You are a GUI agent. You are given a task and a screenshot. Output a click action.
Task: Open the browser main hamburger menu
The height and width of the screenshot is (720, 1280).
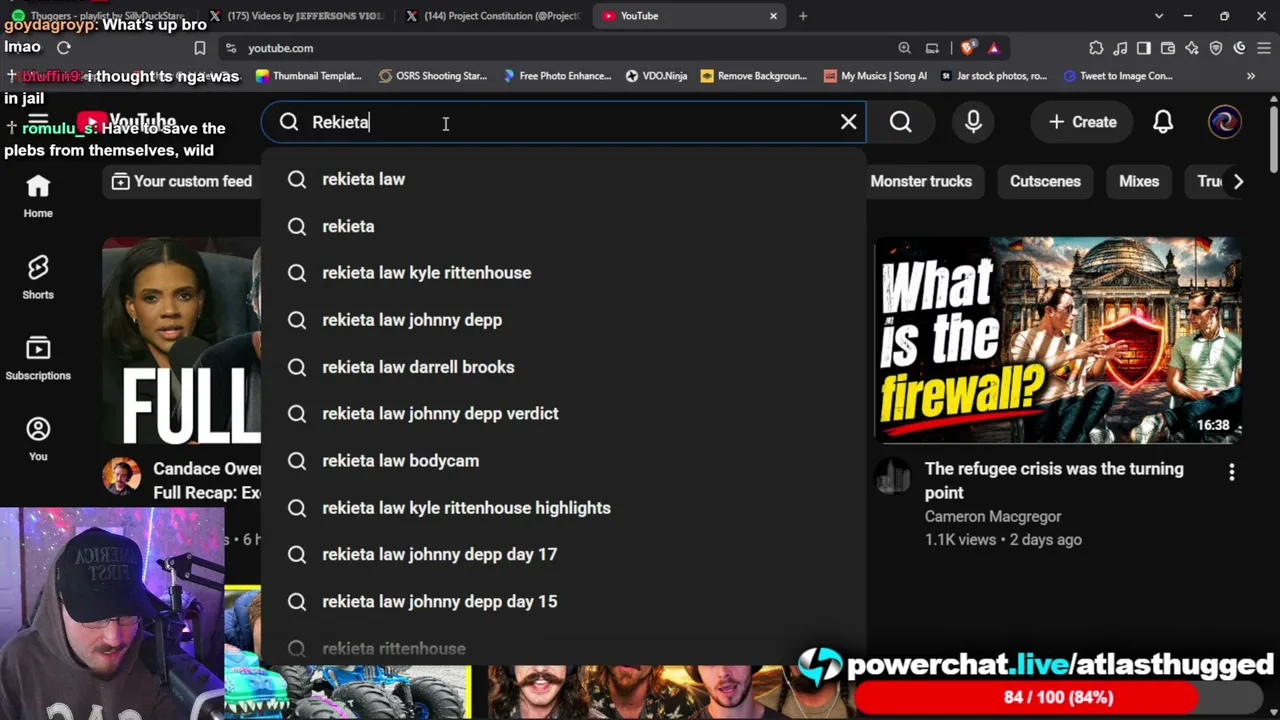point(1264,48)
